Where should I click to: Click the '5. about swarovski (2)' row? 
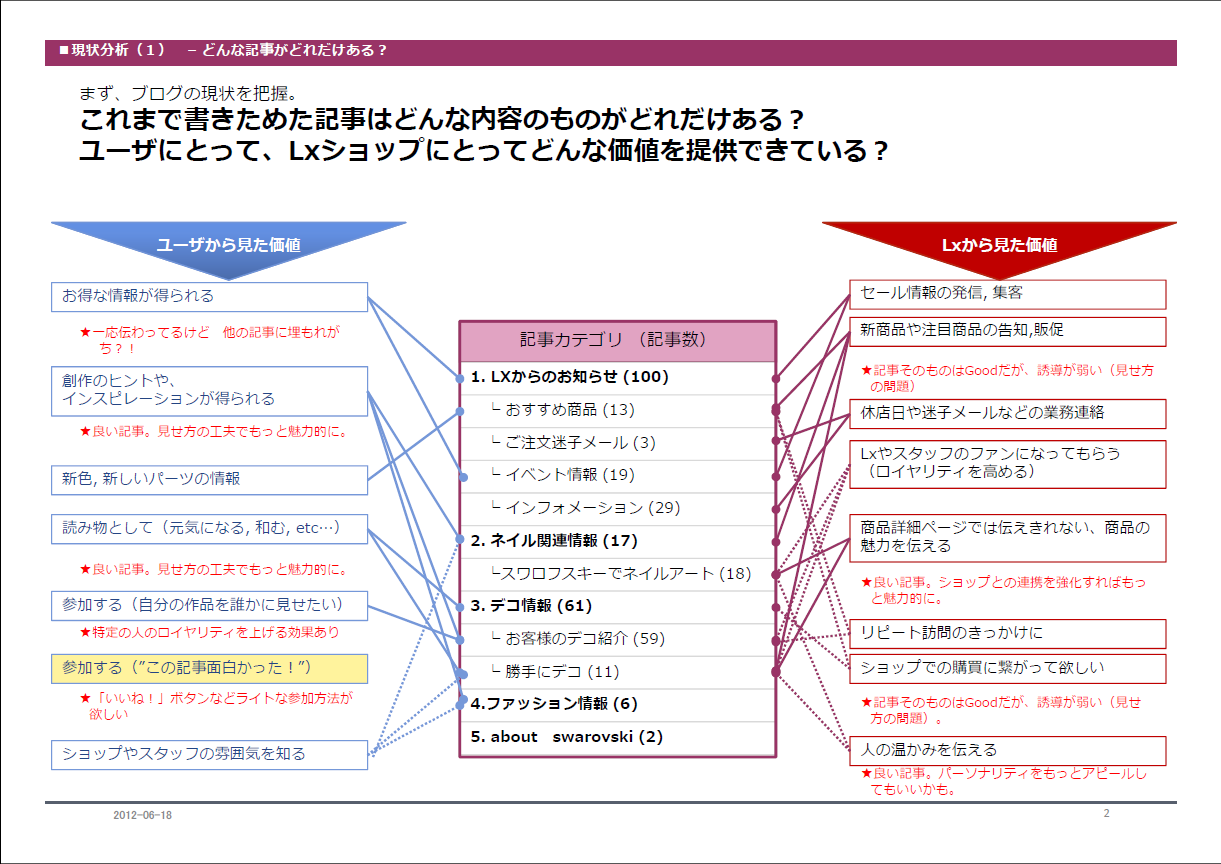pyautogui.click(x=617, y=738)
